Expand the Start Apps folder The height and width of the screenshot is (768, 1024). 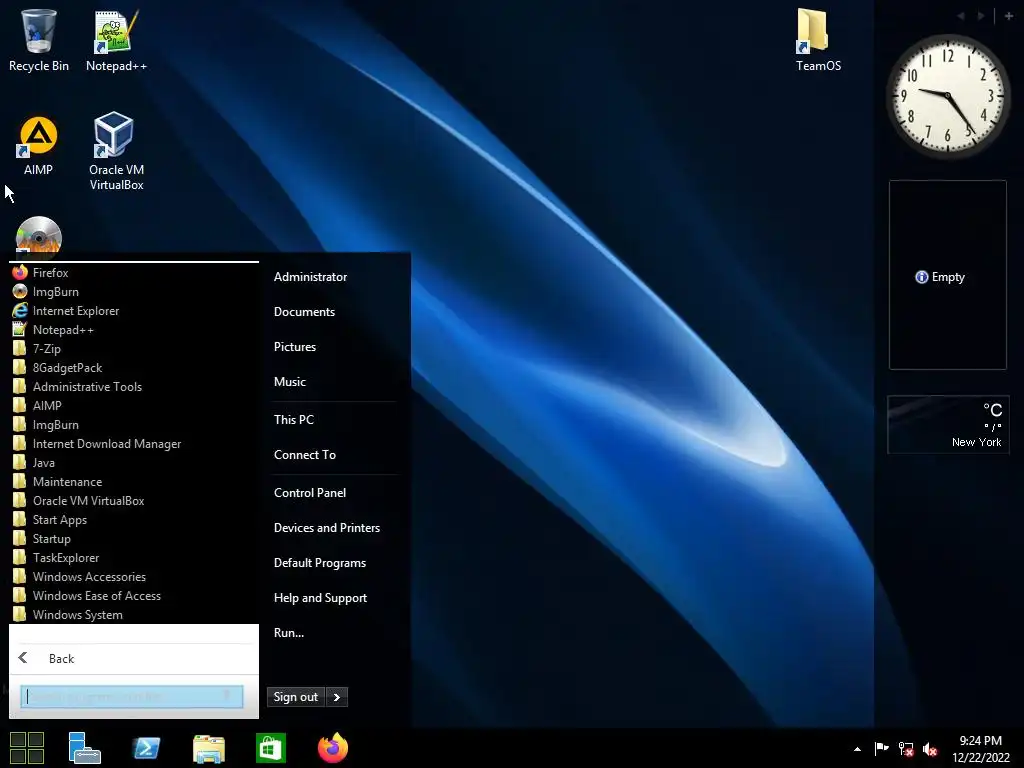click(134, 519)
